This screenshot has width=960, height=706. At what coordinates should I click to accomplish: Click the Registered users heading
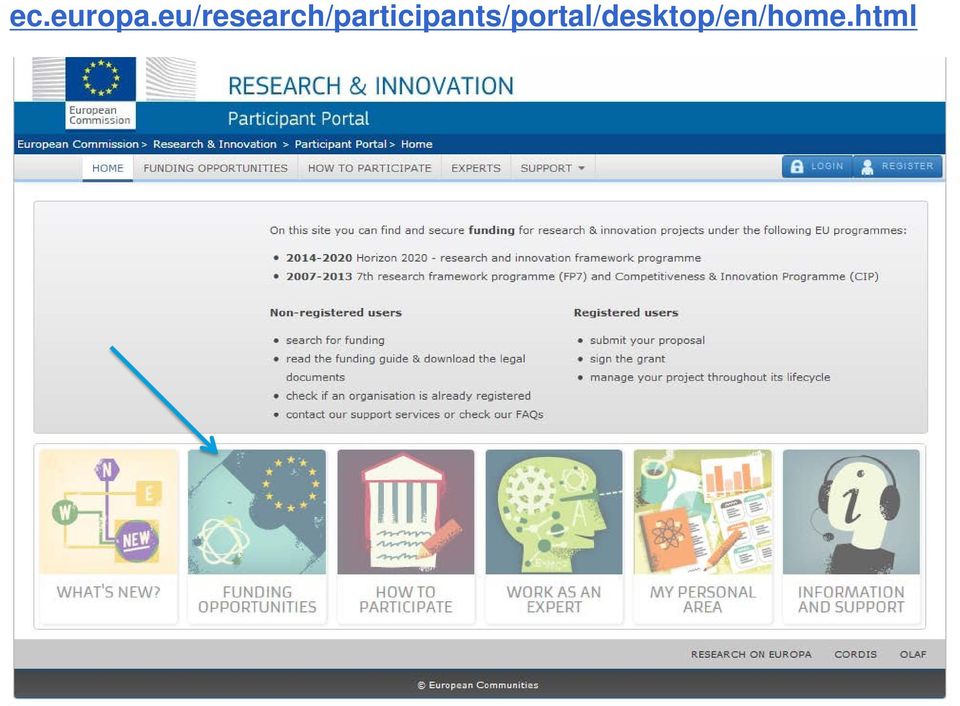[x=626, y=312]
